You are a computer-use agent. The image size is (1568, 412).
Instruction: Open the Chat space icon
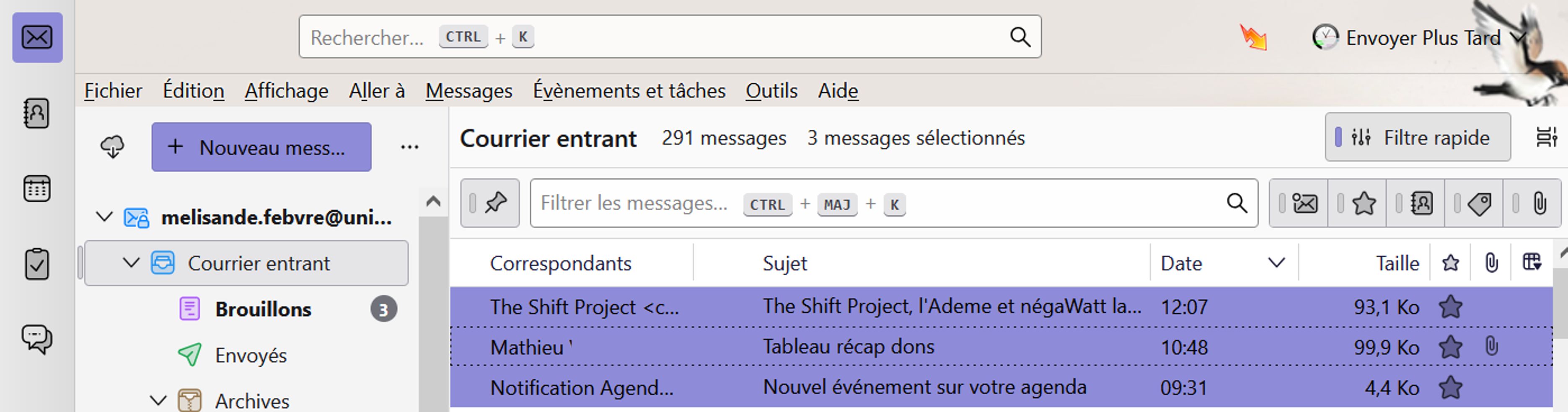click(36, 339)
